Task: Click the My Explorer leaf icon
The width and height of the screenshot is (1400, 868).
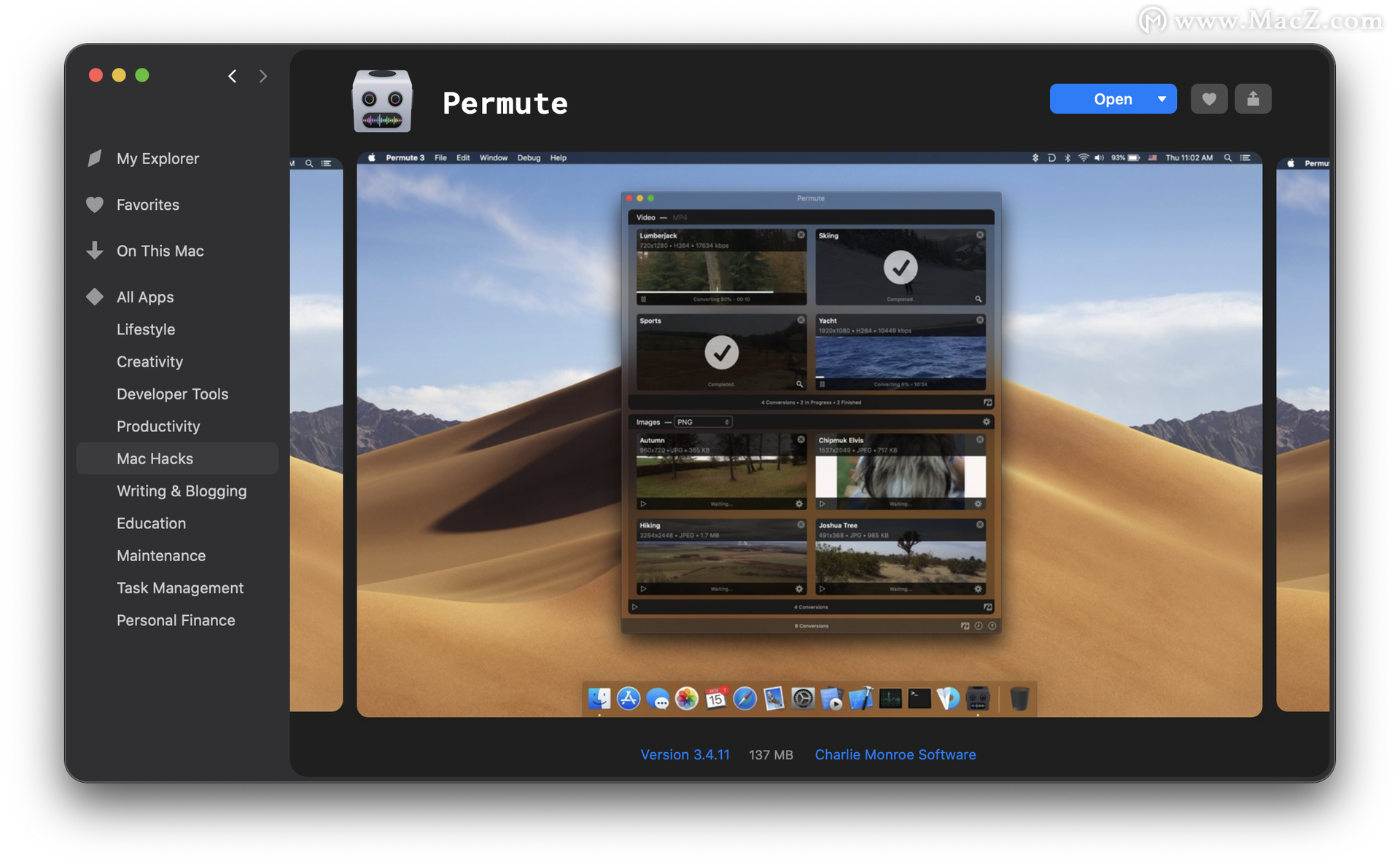Action: (x=95, y=158)
